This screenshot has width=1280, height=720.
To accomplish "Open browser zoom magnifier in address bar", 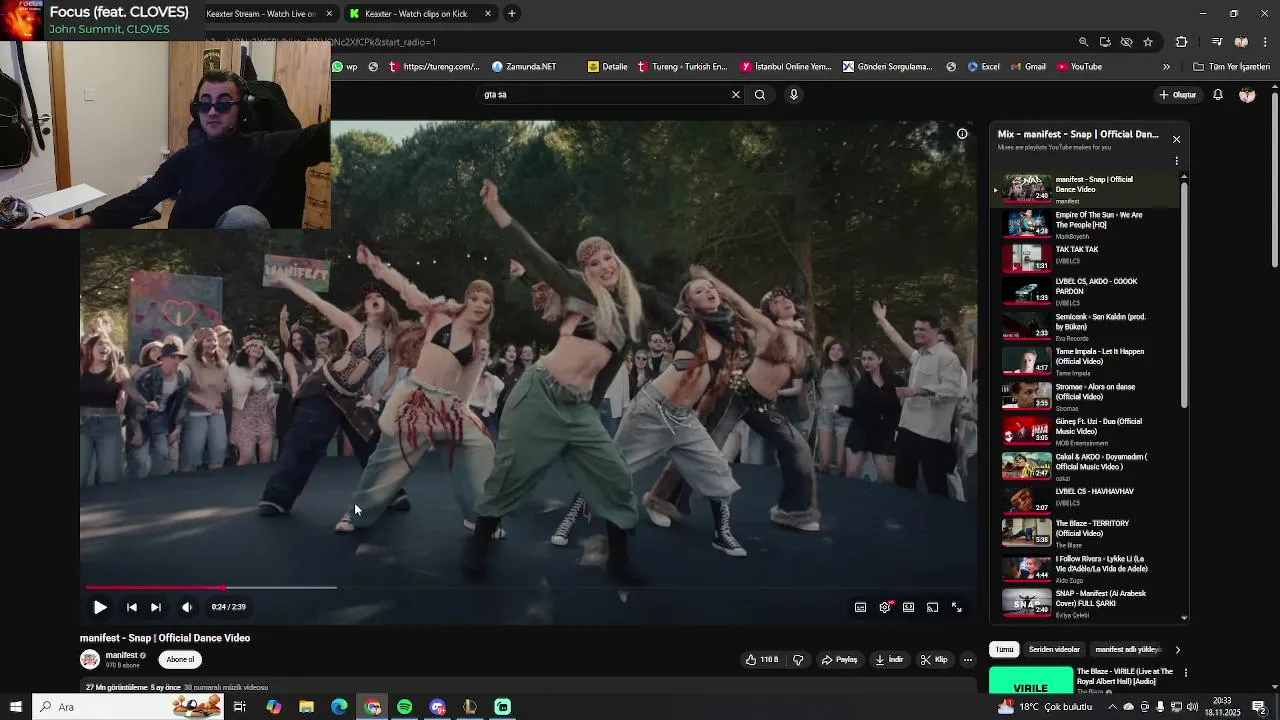I will tap(1083, 42).
